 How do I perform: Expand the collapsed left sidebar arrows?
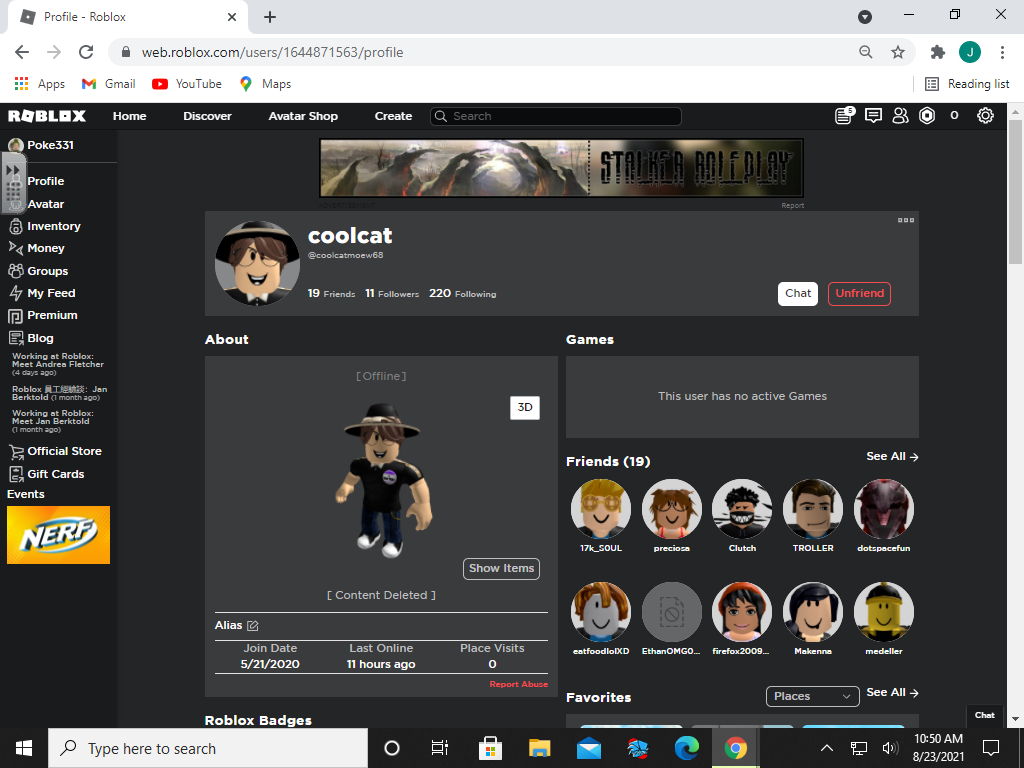tap(13, 168)
